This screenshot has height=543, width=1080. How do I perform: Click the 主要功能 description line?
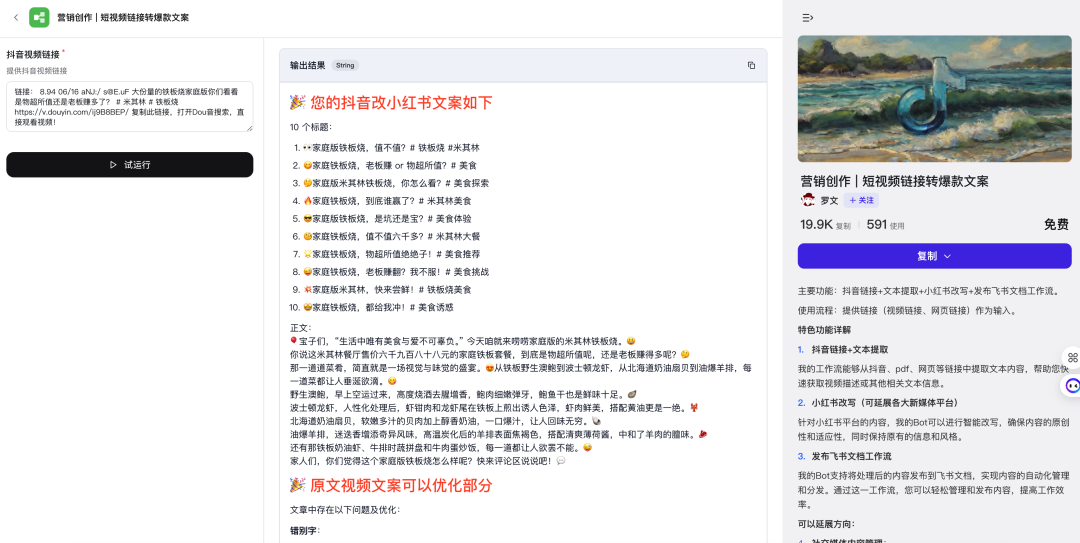coord(928,291)
